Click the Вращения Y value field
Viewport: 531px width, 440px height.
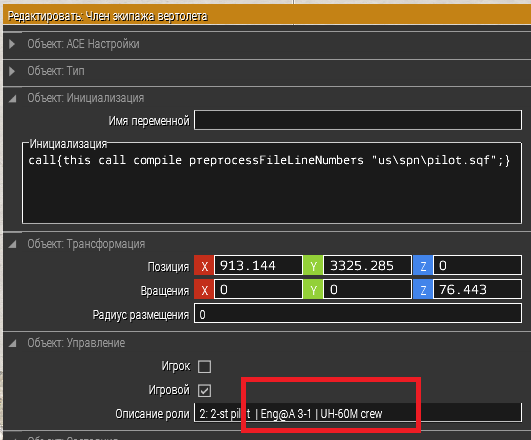[367, 289]
